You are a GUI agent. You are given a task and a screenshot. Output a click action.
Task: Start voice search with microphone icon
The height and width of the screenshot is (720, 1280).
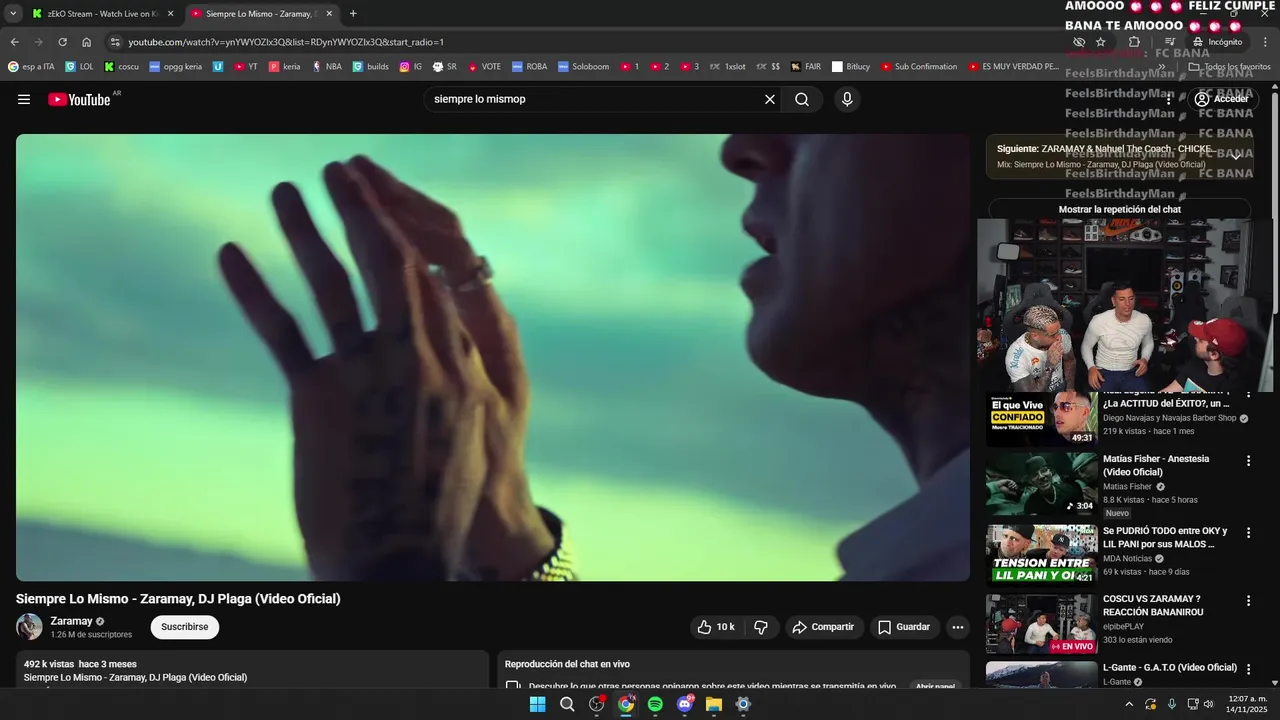[x=847, y=99]
